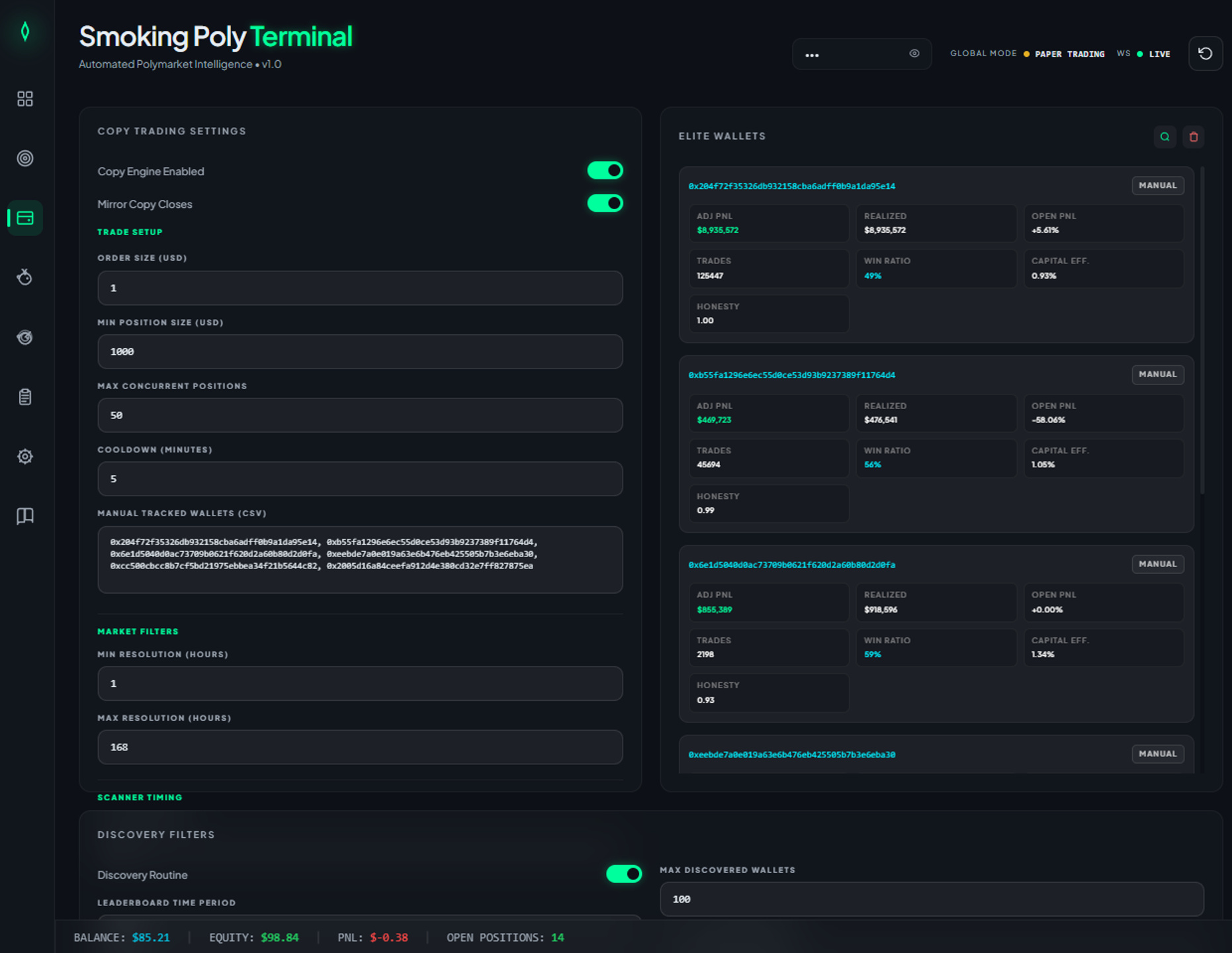Toggle Discovery Routine switch
The width and height of the screenshot is (1232, 953).
click(624, 874)
